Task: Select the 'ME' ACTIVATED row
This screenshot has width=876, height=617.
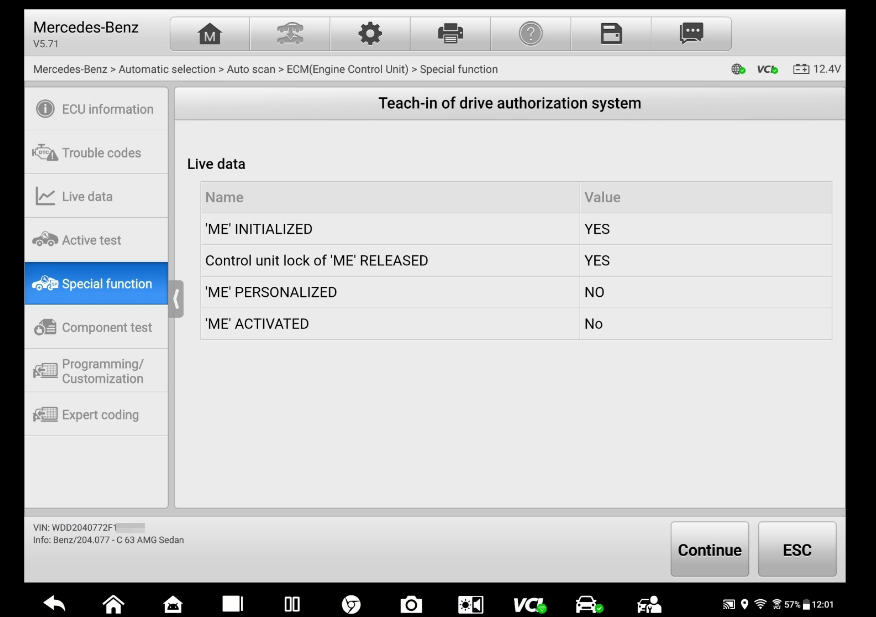Action: coord(516,324)
